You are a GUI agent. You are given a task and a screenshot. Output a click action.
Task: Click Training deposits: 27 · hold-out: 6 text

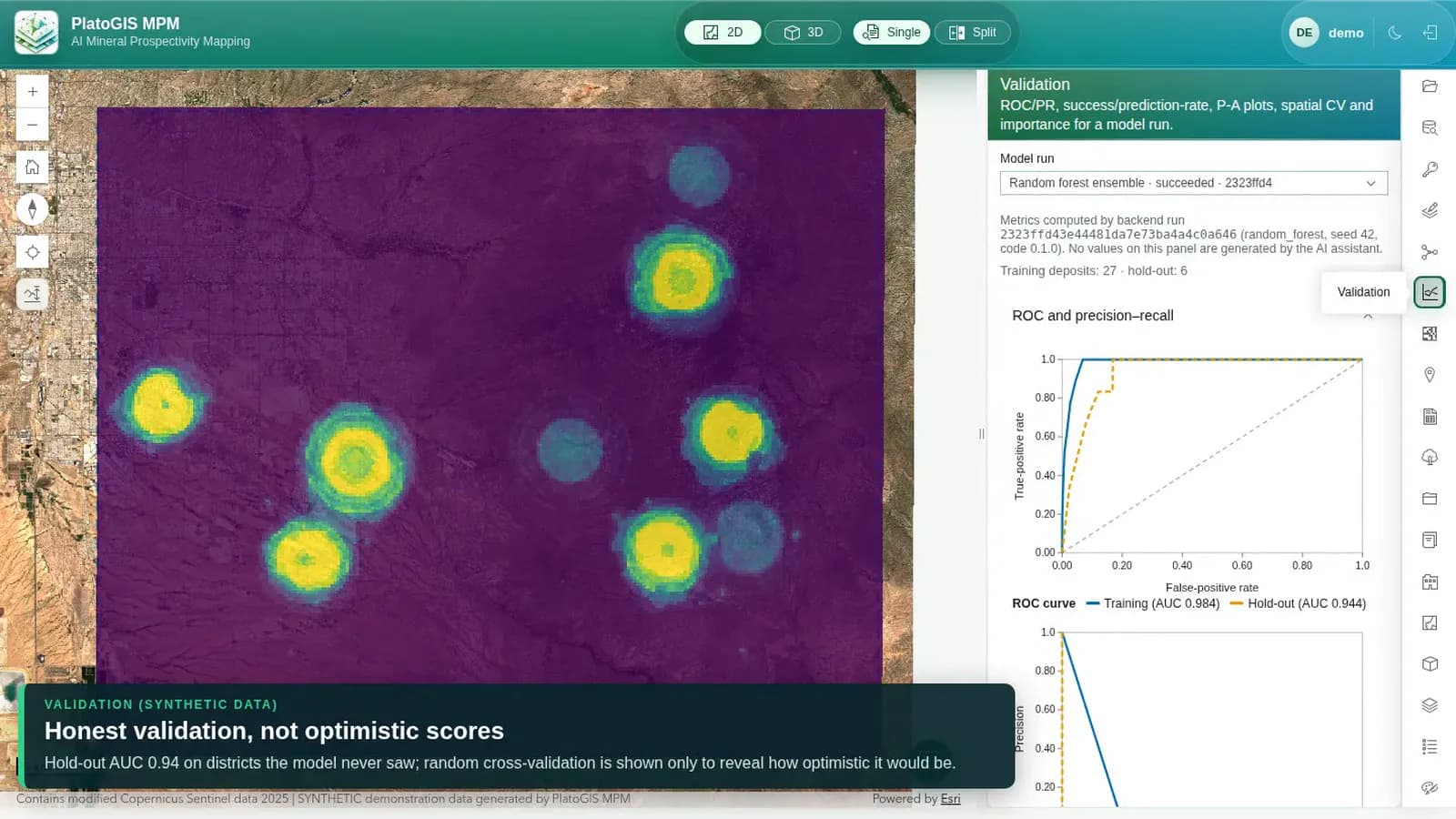(x=1093, y=270)
